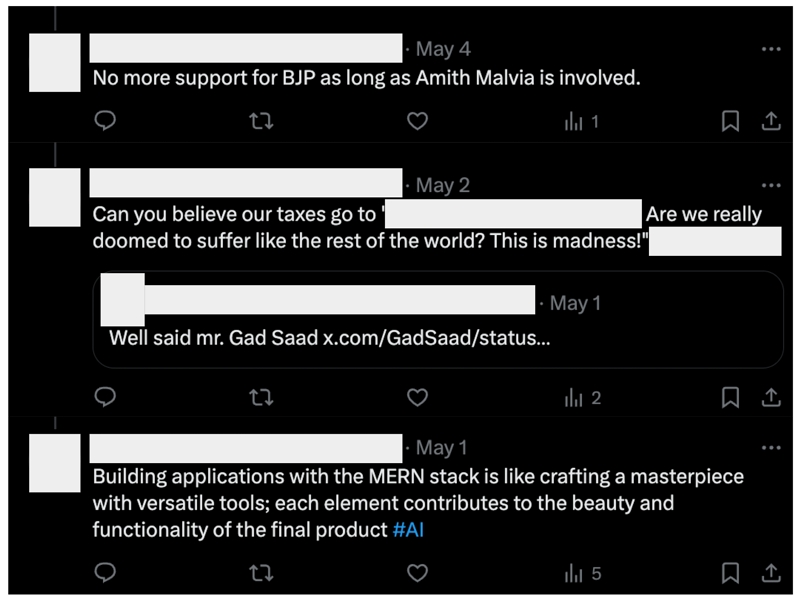Image resolution: width=800 pixels, height=602 pixels.
Task: Reply to the BJP tweet
Action: 105,121
